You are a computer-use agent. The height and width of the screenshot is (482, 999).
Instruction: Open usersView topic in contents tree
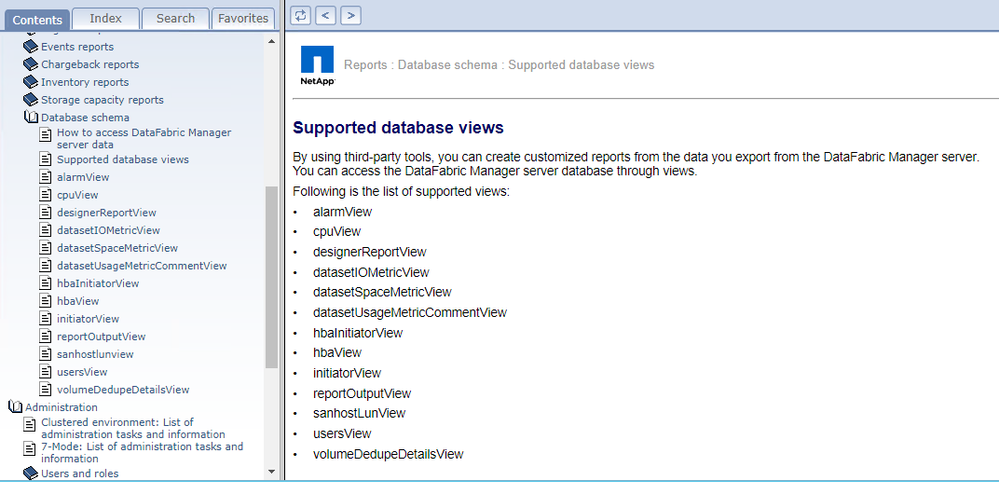coord(82,372)
